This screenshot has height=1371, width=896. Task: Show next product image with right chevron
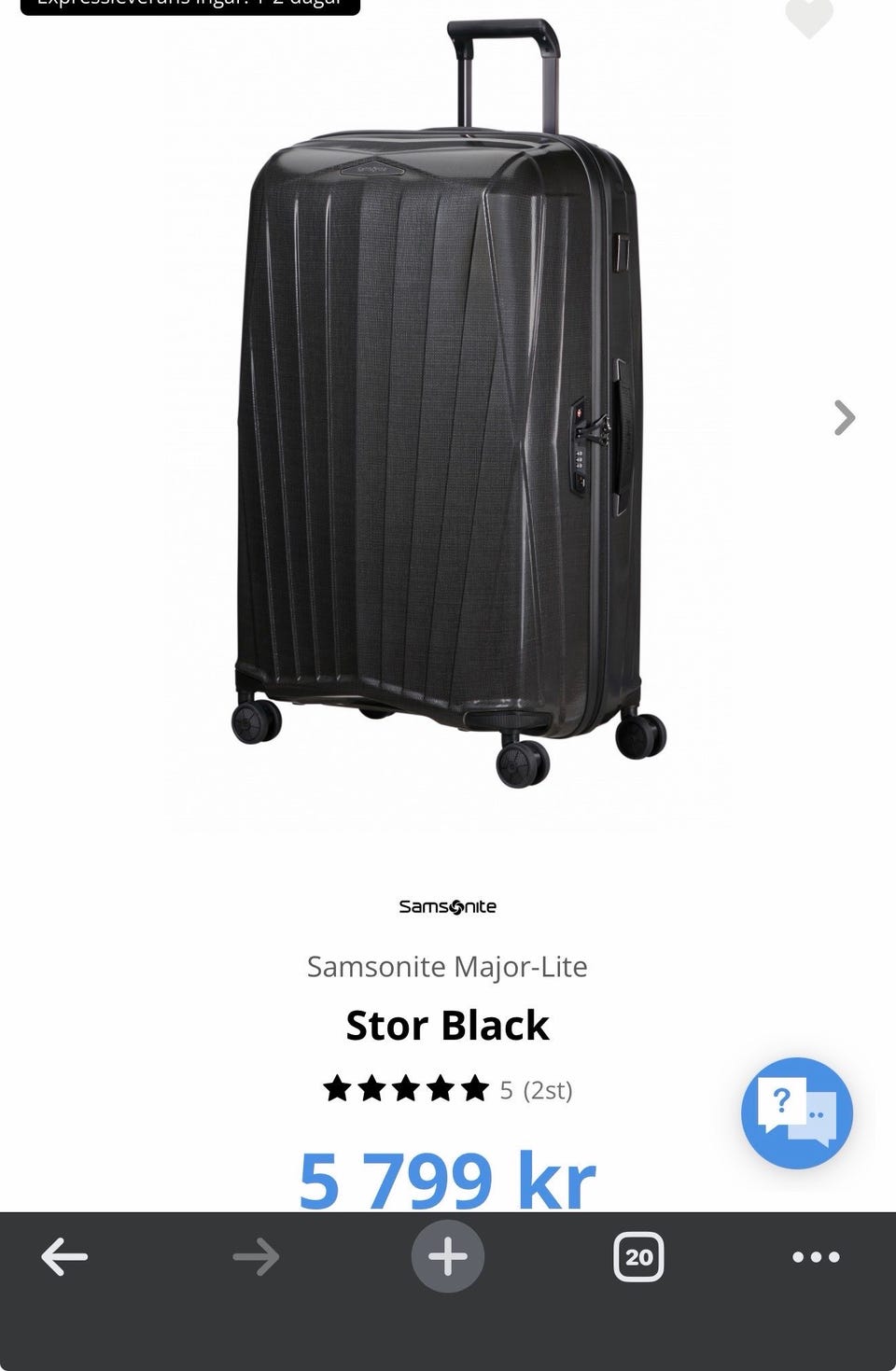click(x=844, y=417)
